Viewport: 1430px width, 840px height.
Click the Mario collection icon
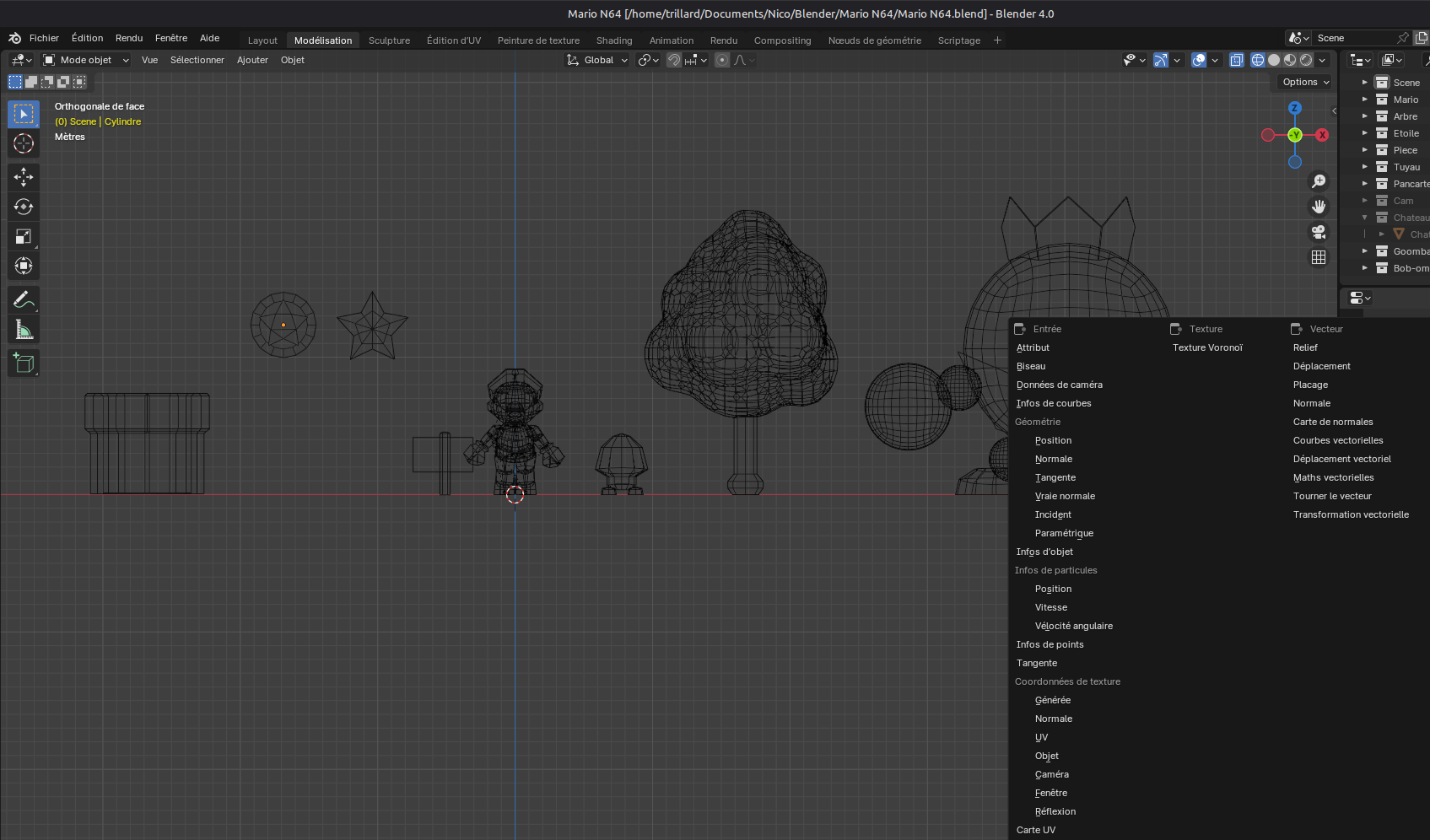point(1382,100)
